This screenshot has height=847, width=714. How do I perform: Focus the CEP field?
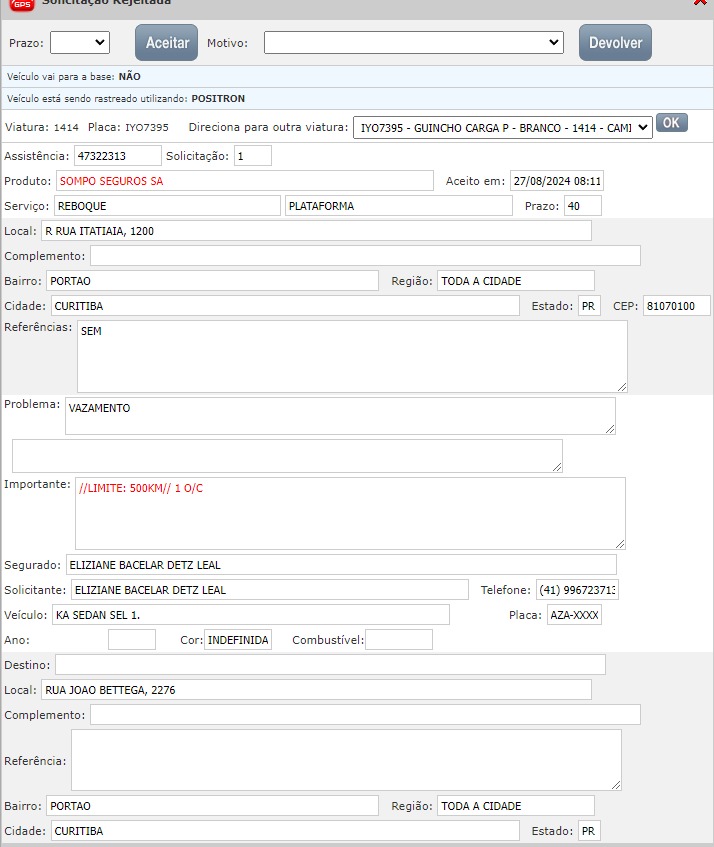pos(676,306)
